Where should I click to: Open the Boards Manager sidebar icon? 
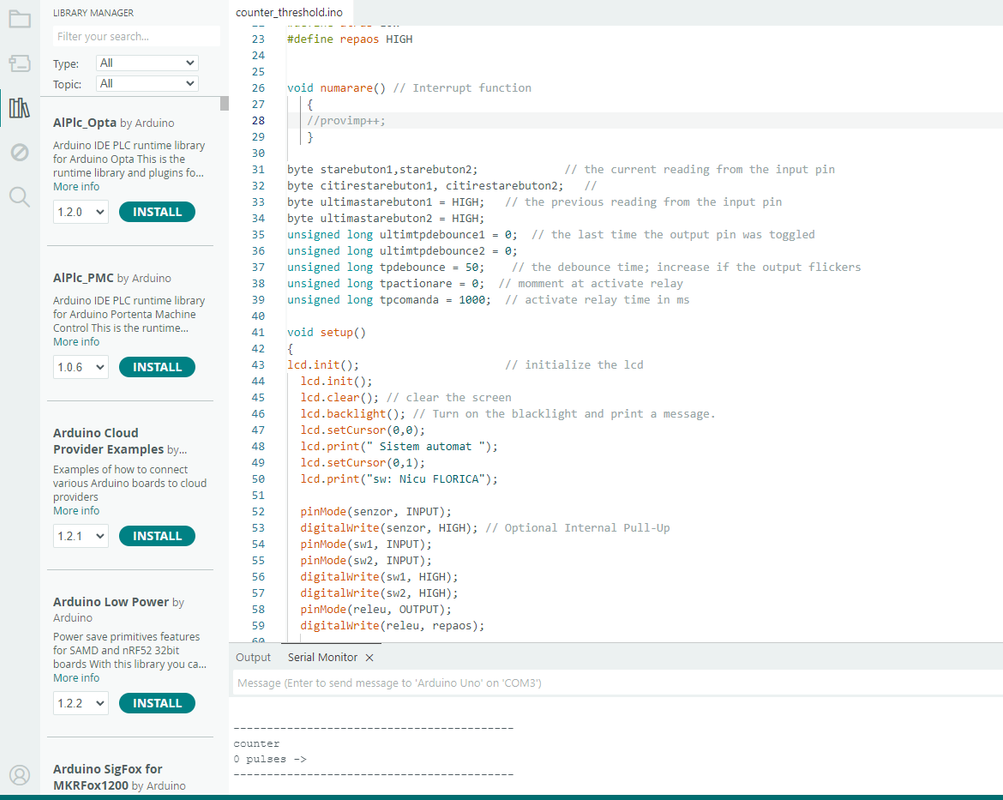[19, 63]
